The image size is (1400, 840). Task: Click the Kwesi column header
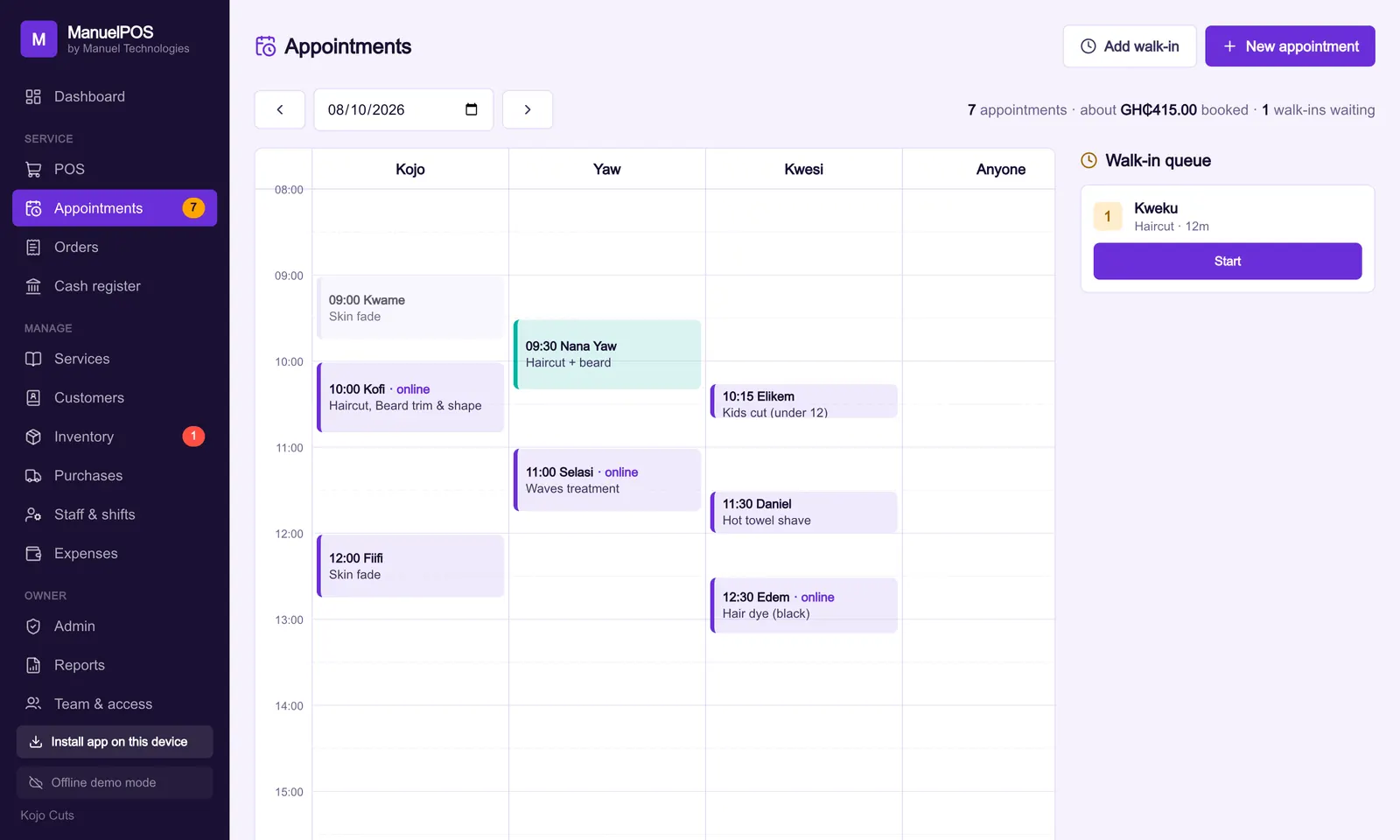tap(804, 169)
